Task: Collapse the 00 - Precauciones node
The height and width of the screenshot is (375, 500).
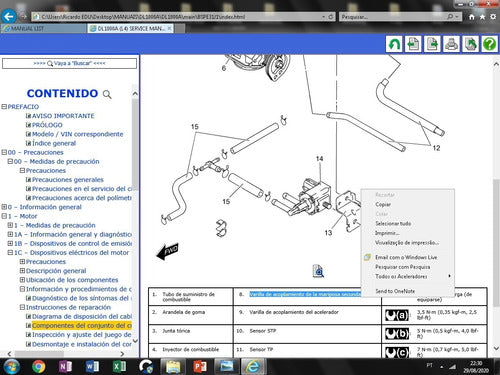Action: point(4,152)
